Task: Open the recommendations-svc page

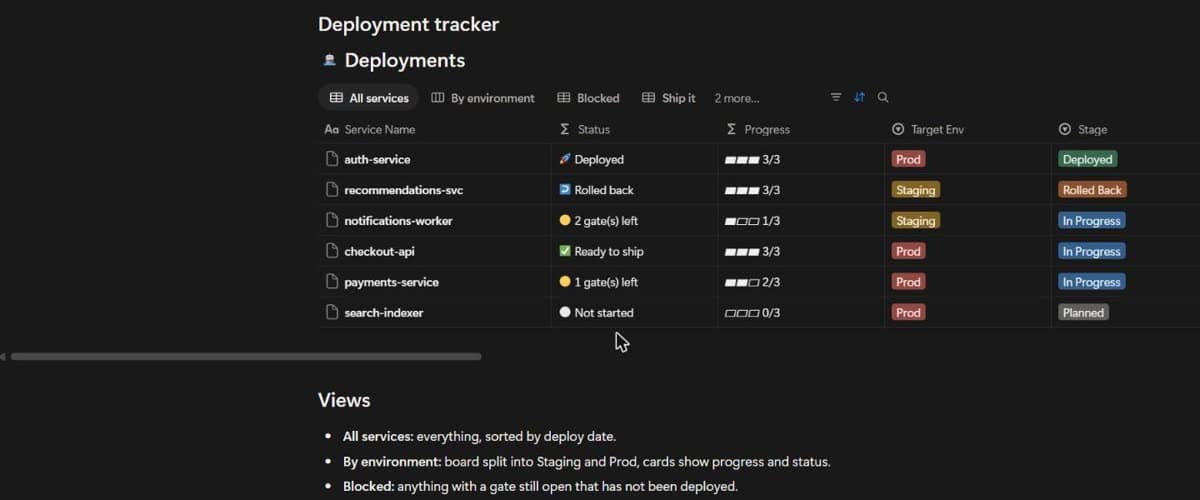Action: click(x=403, y=190)
